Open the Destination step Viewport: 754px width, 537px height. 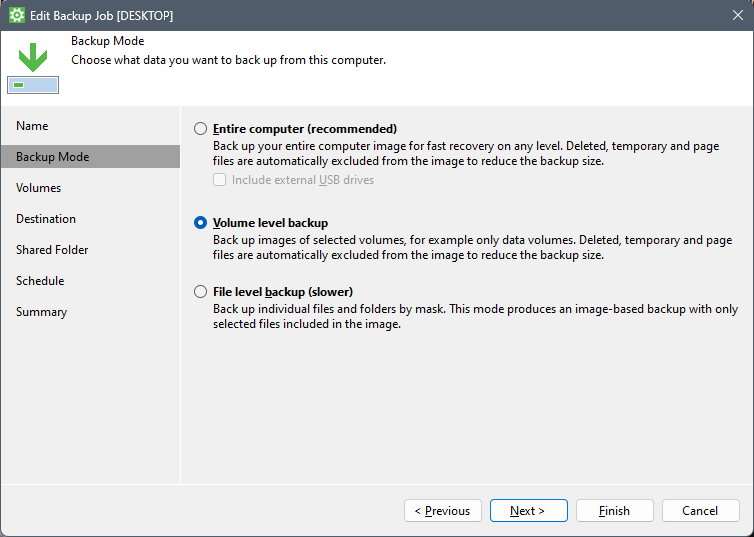(x=46, y=219)
